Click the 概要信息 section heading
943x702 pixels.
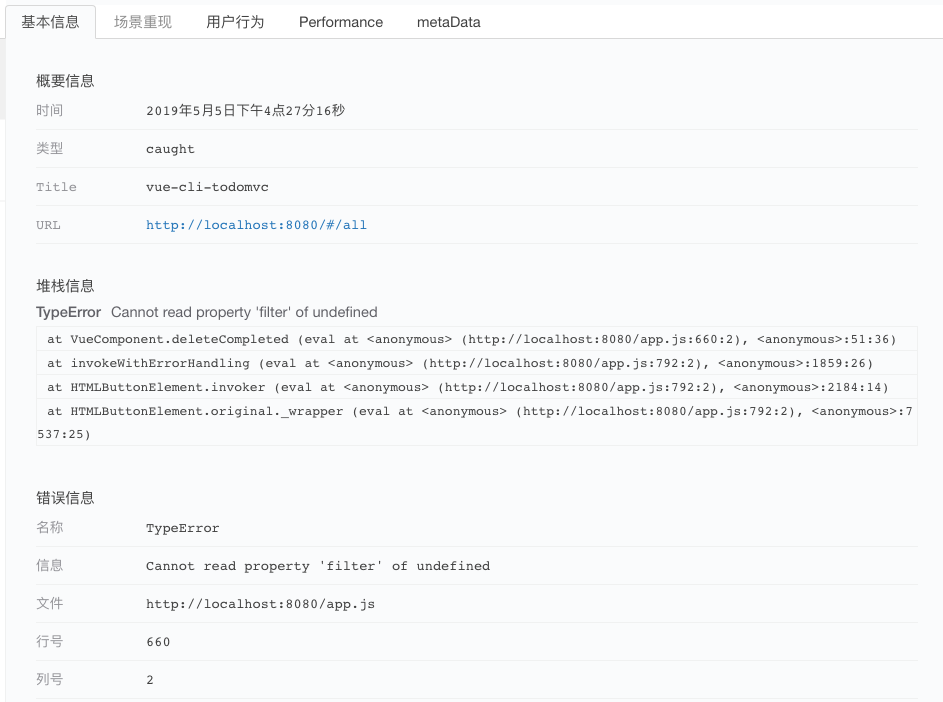pyautogui.click(x=65, y=81)
